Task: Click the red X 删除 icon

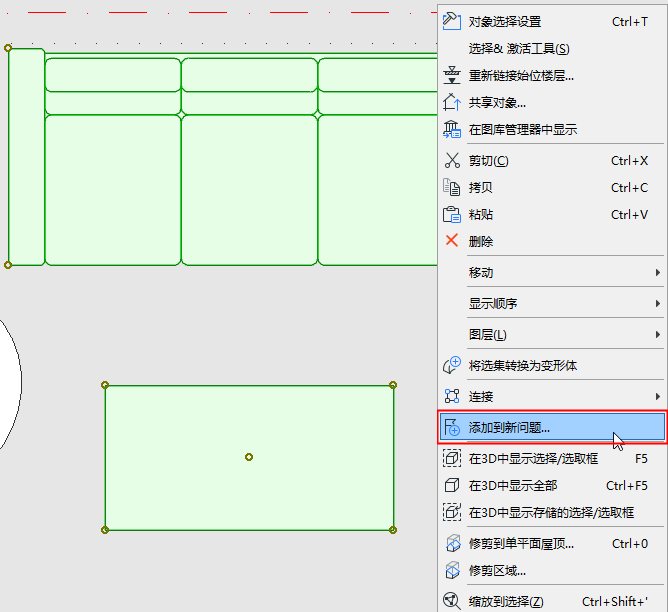Action: 452,241
